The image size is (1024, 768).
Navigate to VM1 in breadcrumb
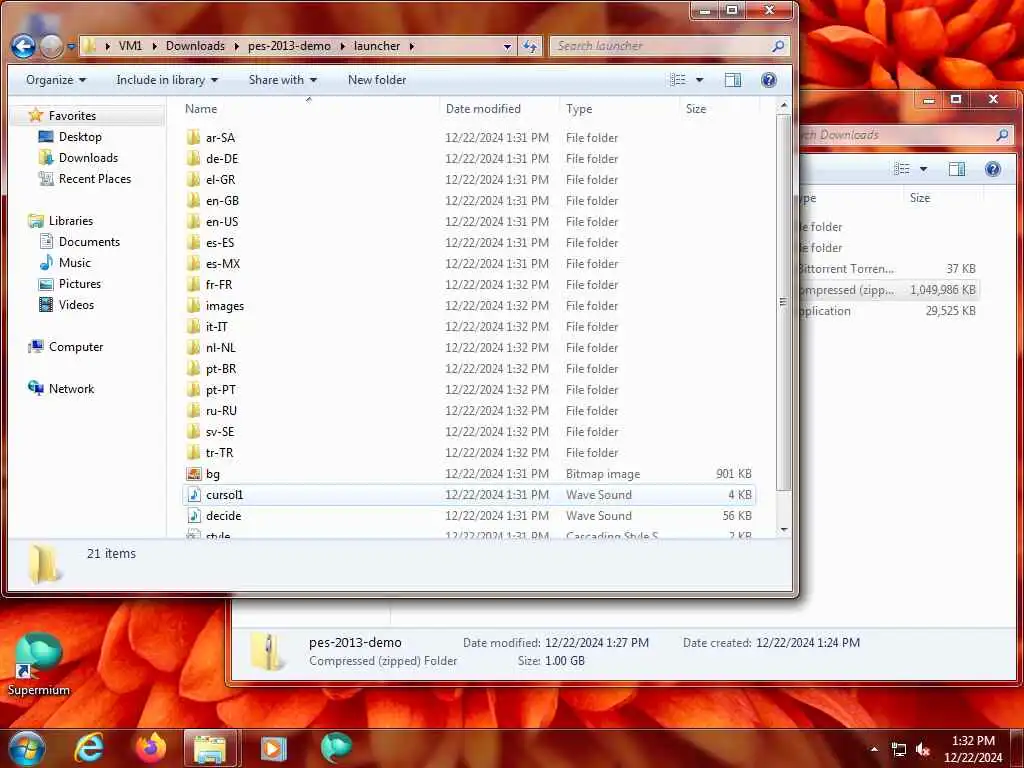coord(130,46)
